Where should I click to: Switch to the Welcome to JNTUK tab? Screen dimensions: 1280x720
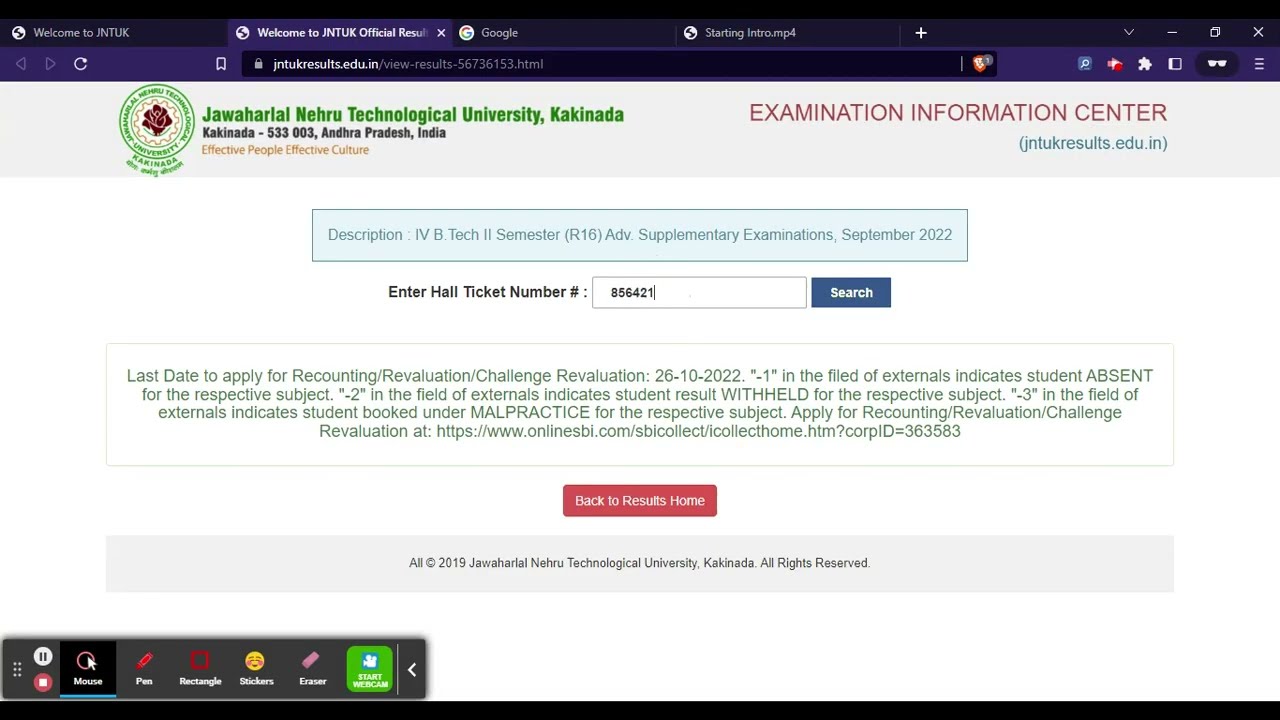click(114, 33)
